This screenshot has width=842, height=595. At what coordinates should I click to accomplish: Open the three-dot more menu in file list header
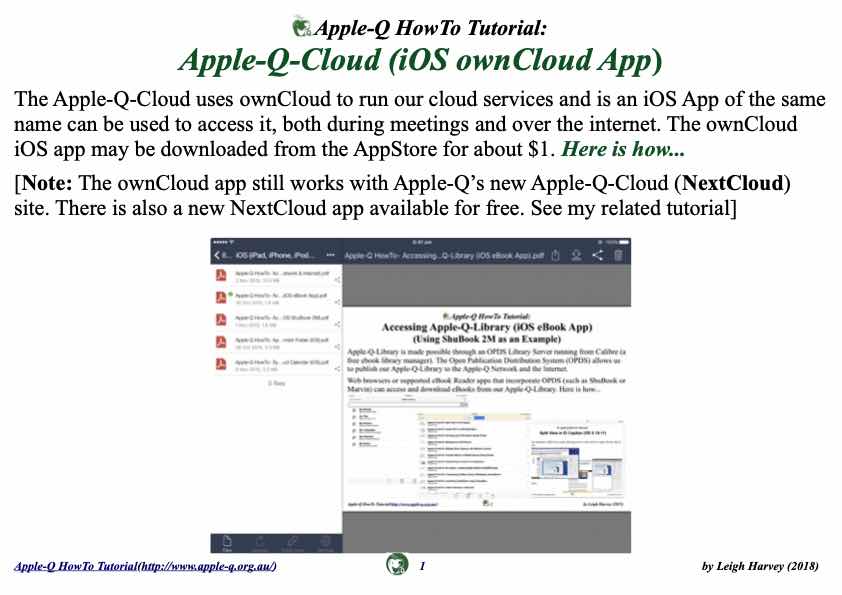(x=330, y=255)
